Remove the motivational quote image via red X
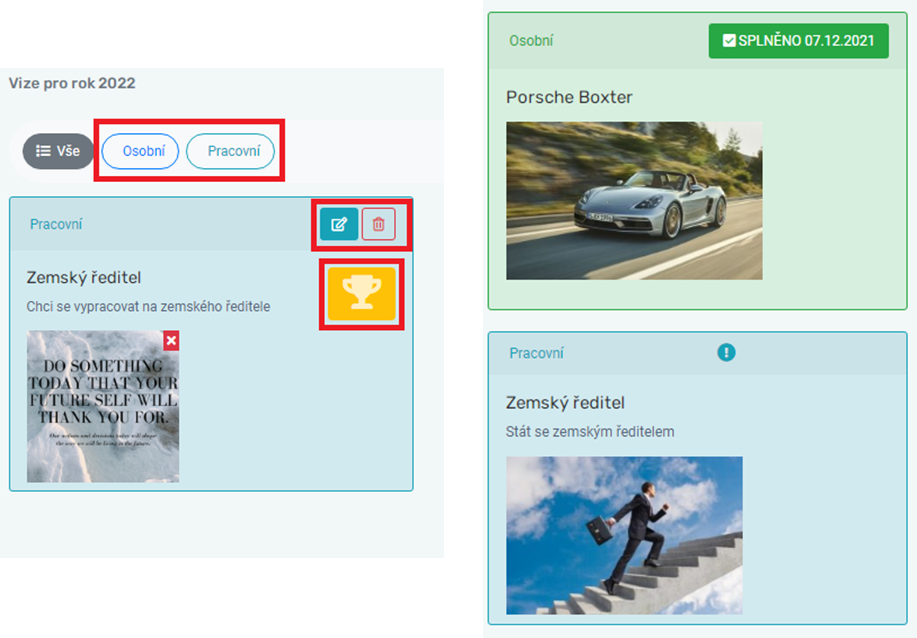This screenshot has height=638, width=917. point(171,341)
